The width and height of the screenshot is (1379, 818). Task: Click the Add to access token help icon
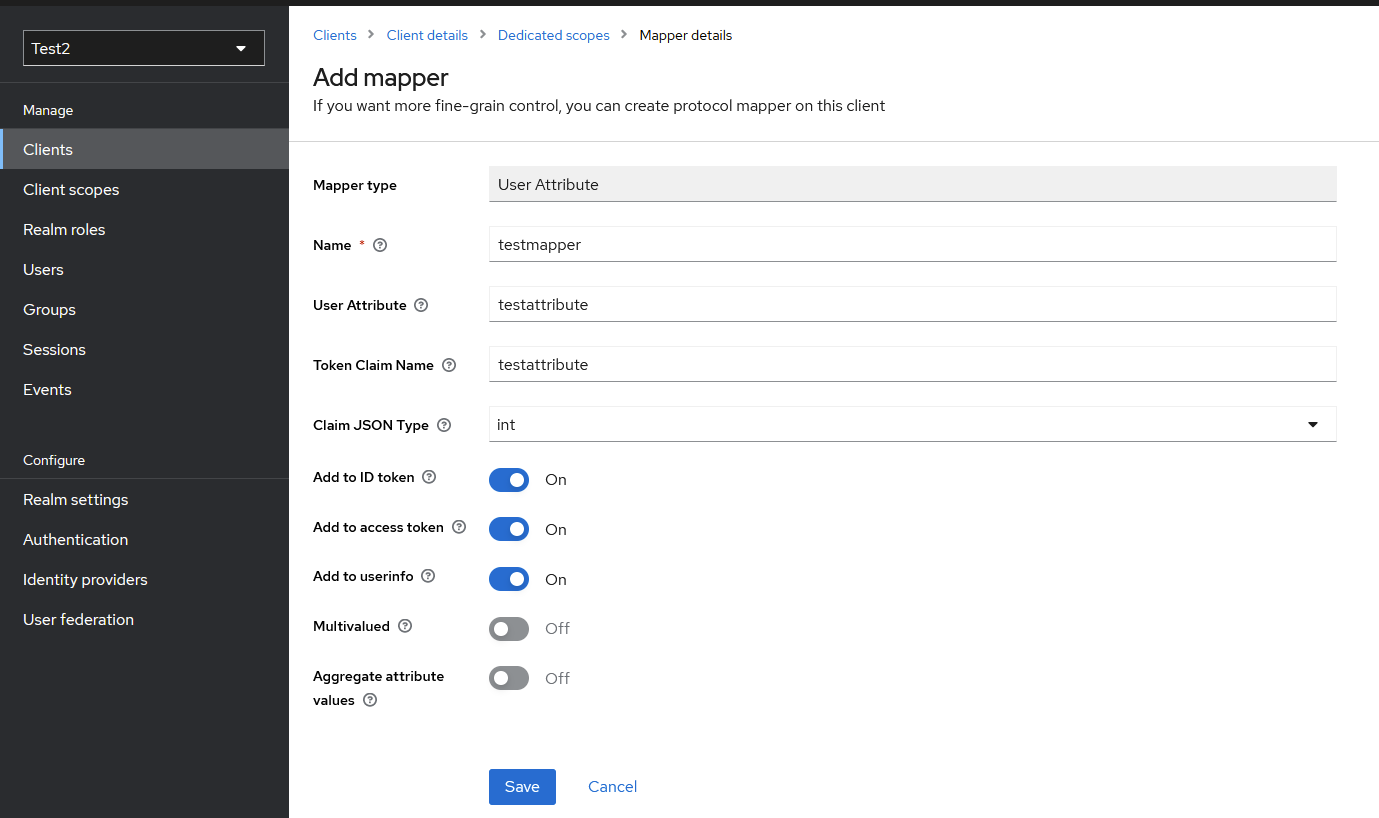click(x=458, y=527)
